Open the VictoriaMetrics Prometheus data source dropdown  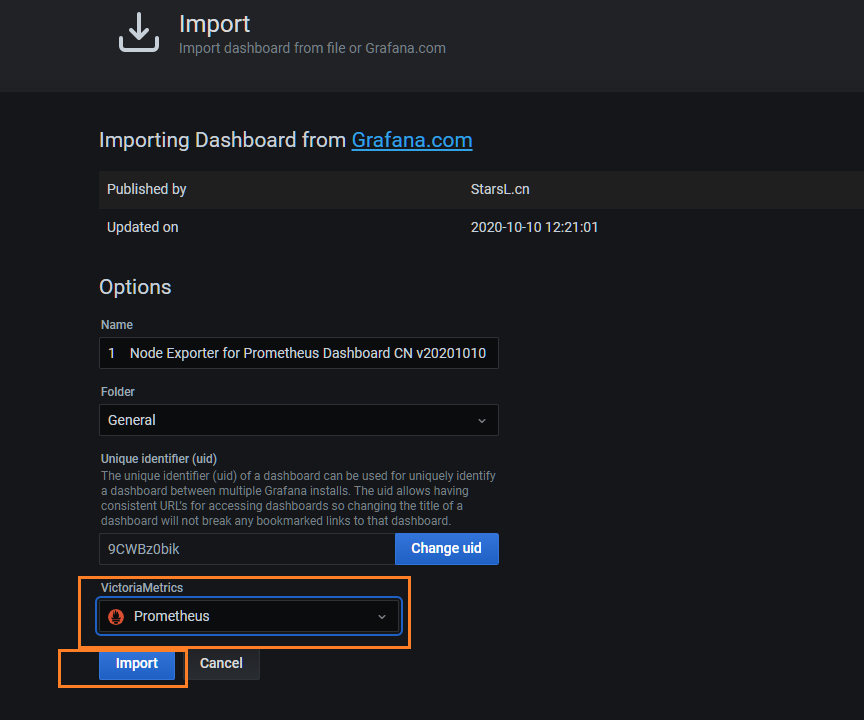[249, 616]
